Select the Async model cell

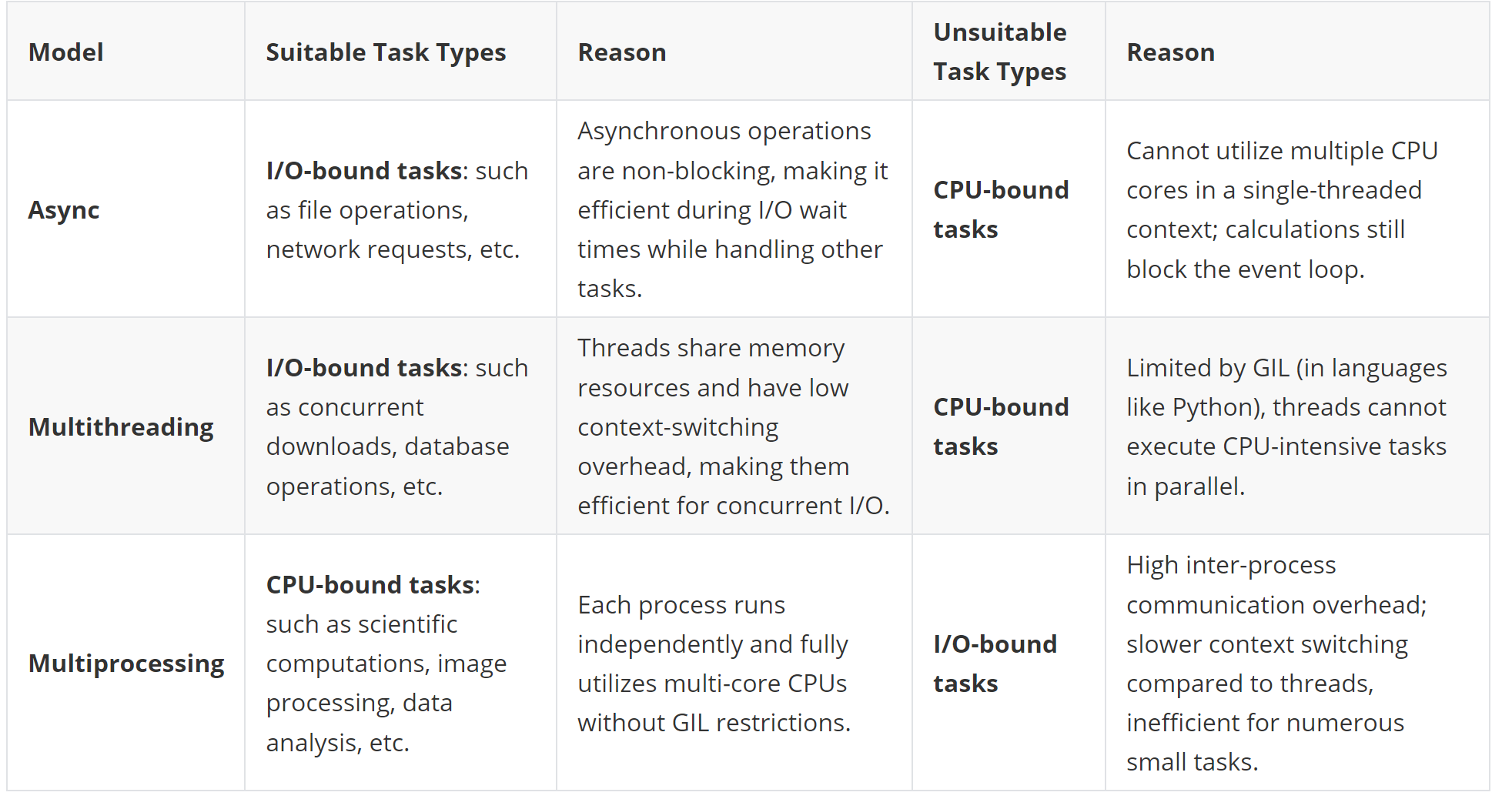[x=125, y=209]
